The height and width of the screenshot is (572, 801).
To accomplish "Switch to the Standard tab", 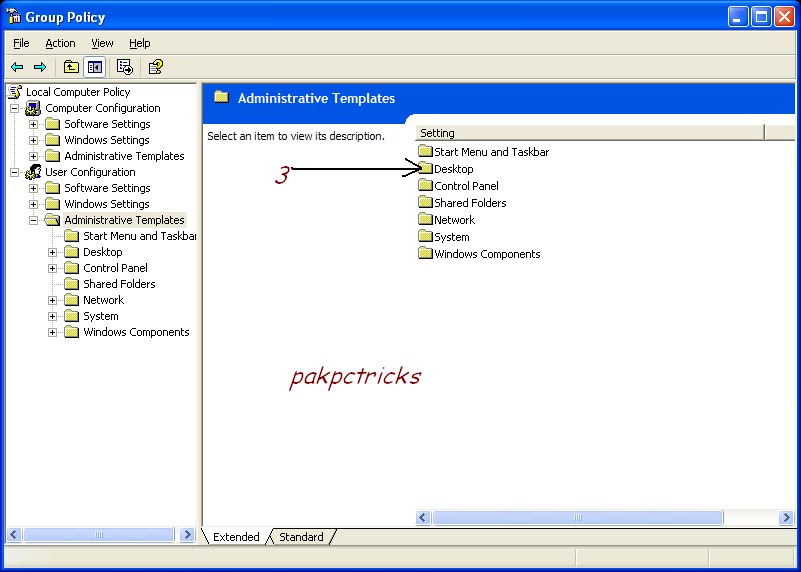I will 301,537.
